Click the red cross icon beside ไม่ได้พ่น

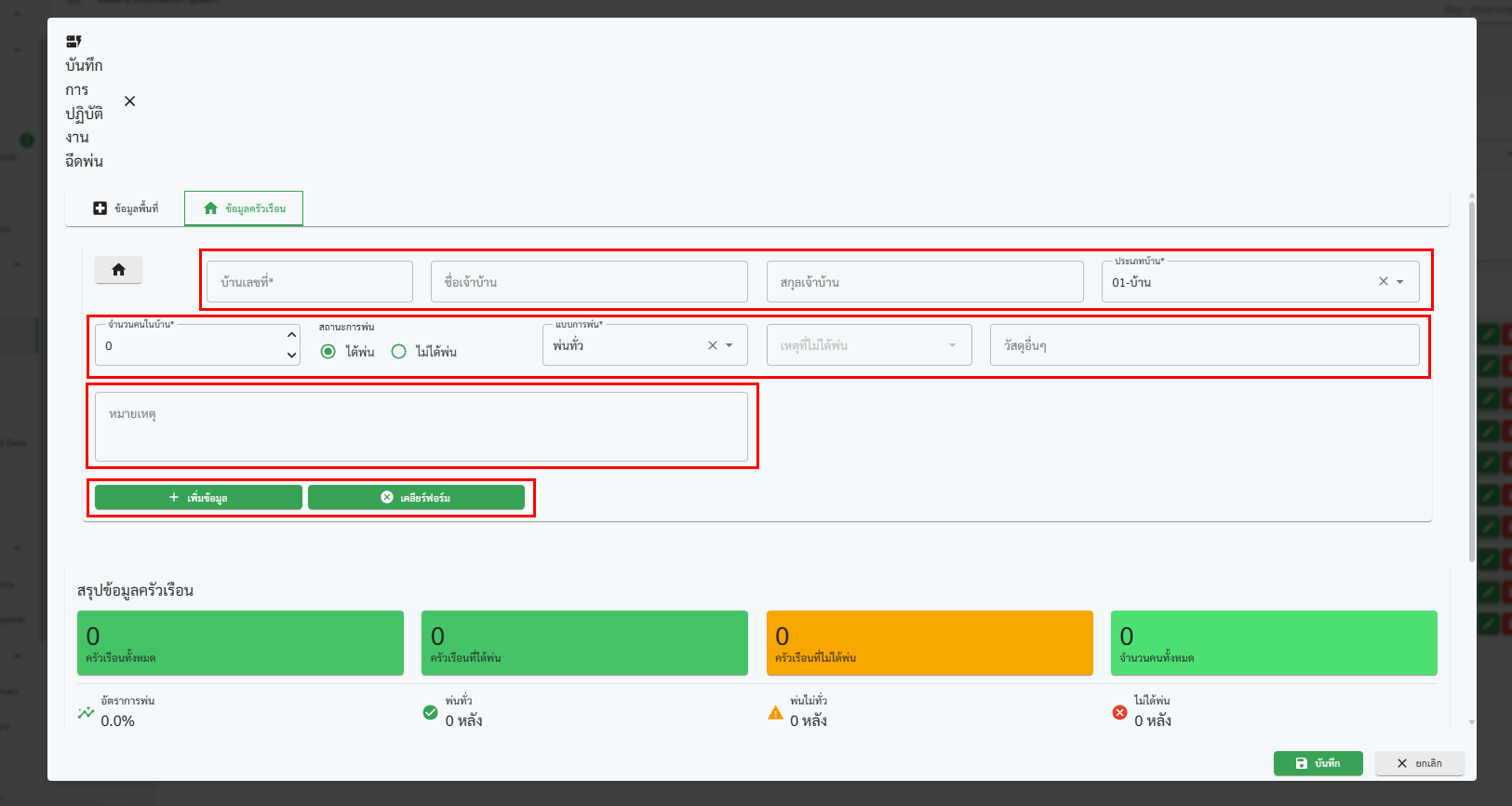[x=1119, y=713]
